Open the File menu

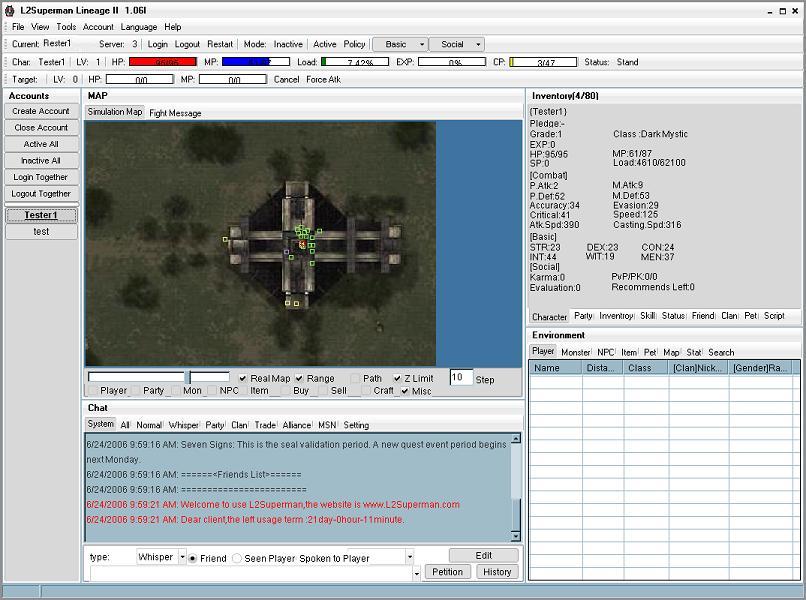[18, 27]
